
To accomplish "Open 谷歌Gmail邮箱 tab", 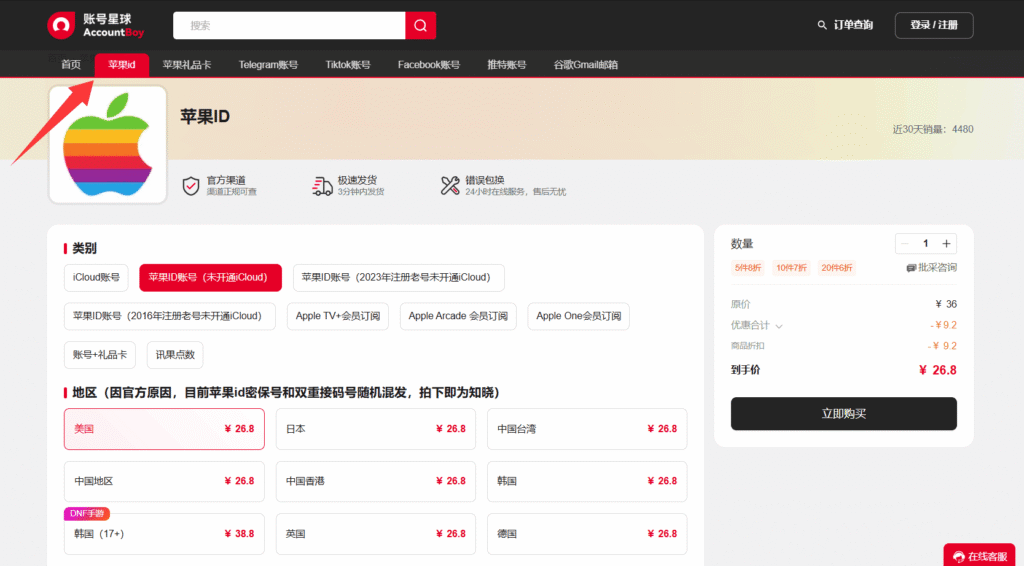I will tap(586, 65).
